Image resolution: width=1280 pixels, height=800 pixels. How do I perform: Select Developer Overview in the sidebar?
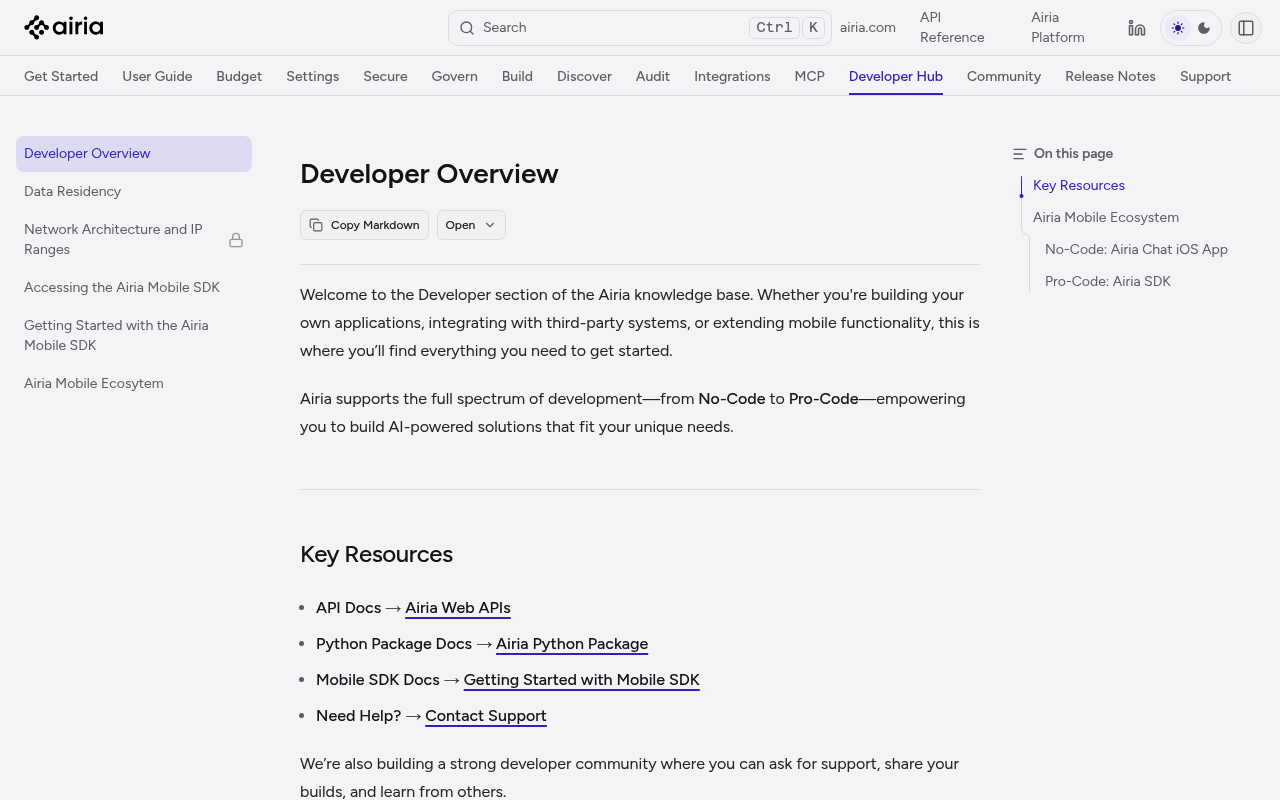[x=134, y=154]
